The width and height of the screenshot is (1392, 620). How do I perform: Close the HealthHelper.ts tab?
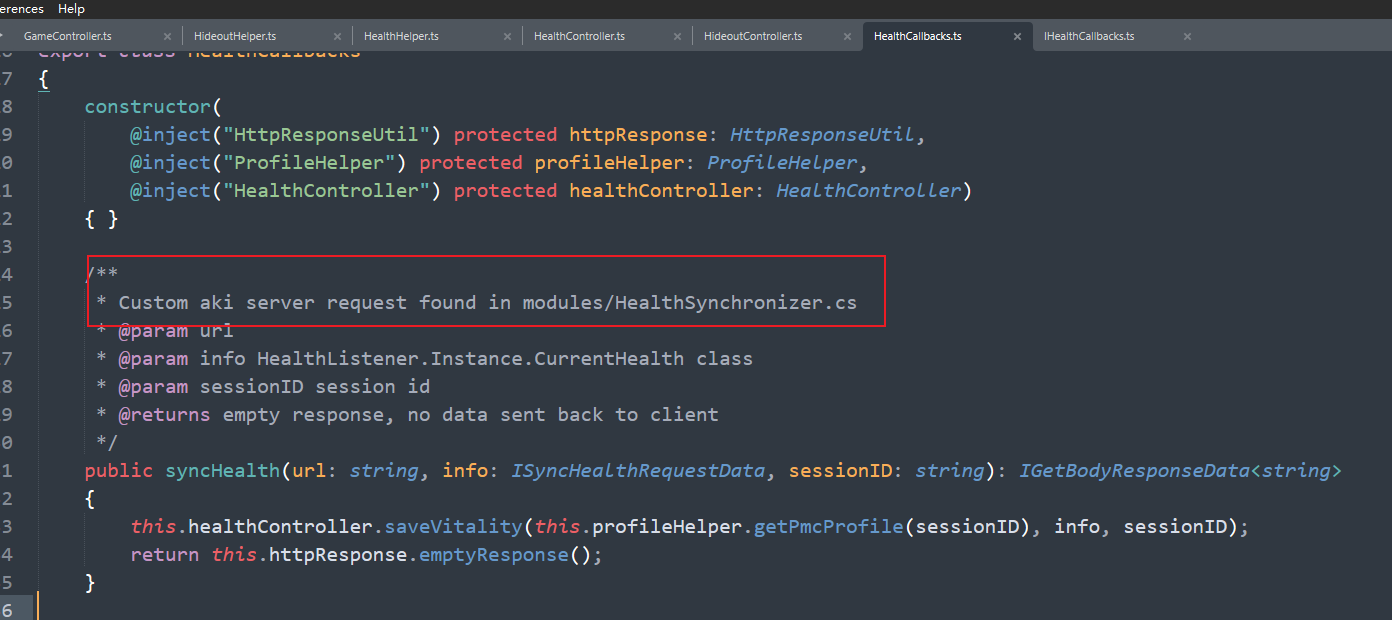508,36
